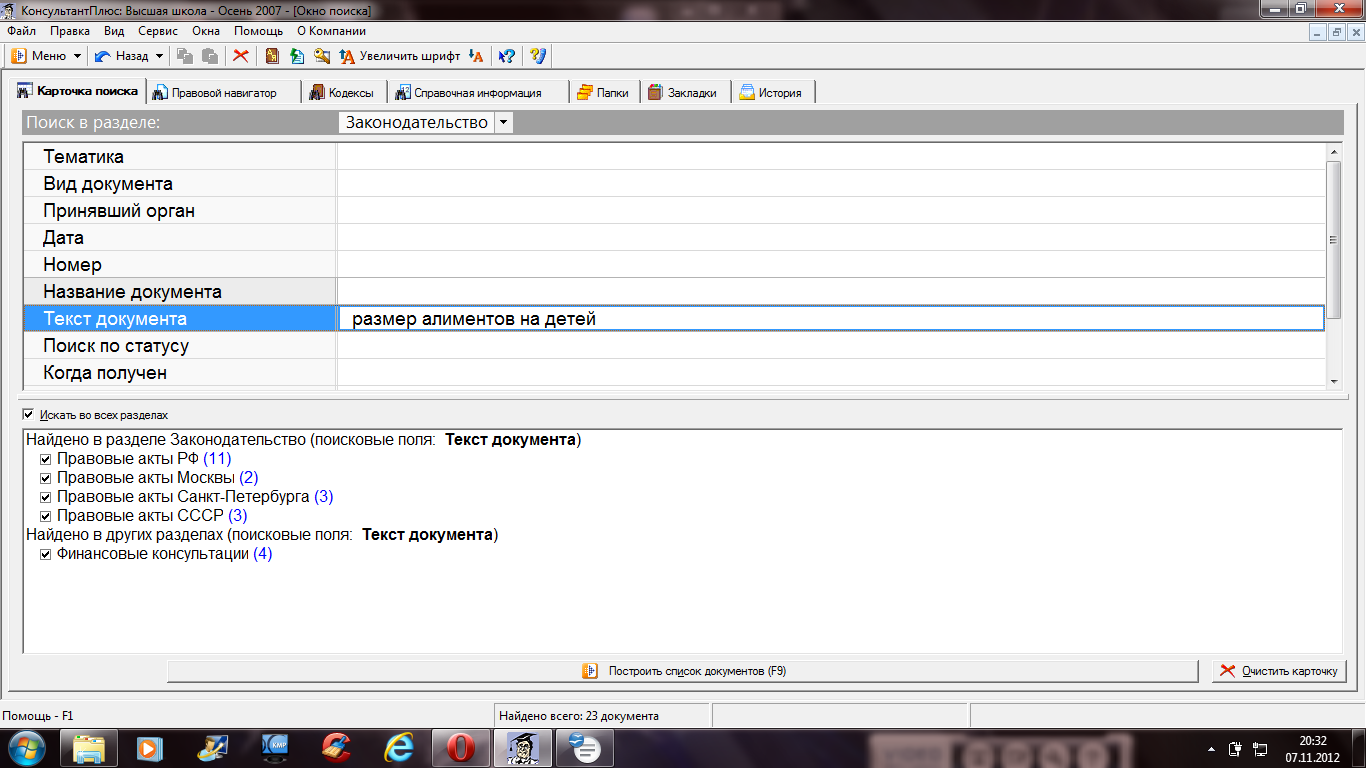Select the Дата search field row
The height and width of the screenshot is (768, 1366).
pyautogui.click(x=674, y=238)
